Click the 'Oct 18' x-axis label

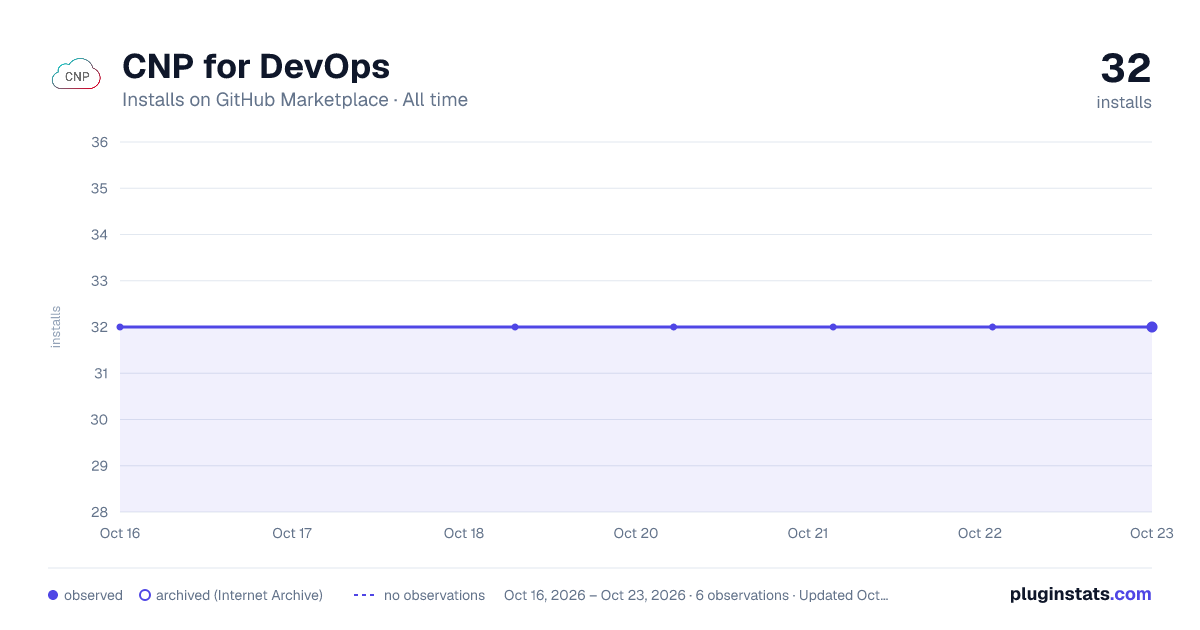[464, 533]
